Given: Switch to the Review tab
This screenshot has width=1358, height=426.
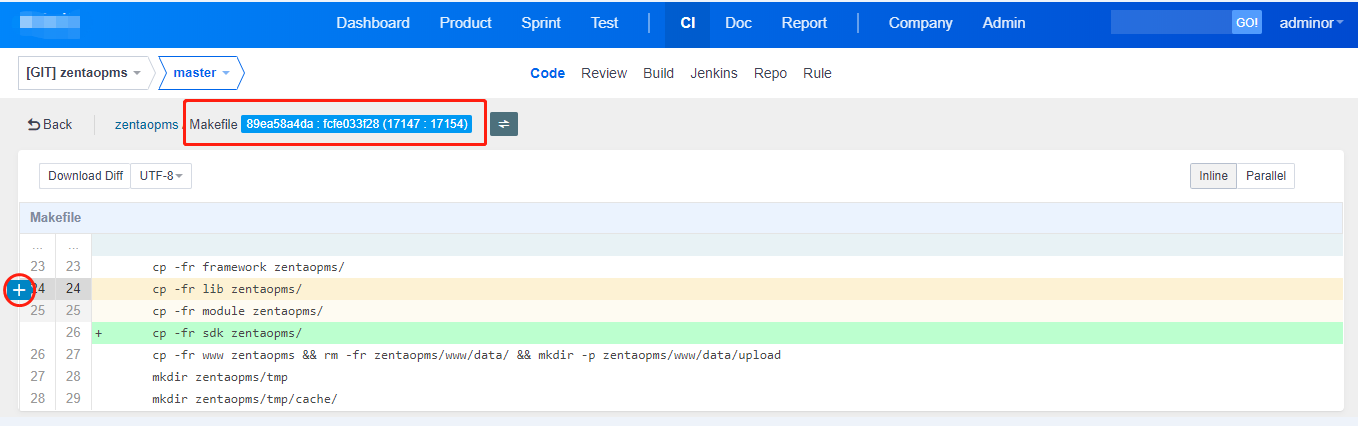Looking at the screenshot, I should pyautogui.click(x=604, y=73).
